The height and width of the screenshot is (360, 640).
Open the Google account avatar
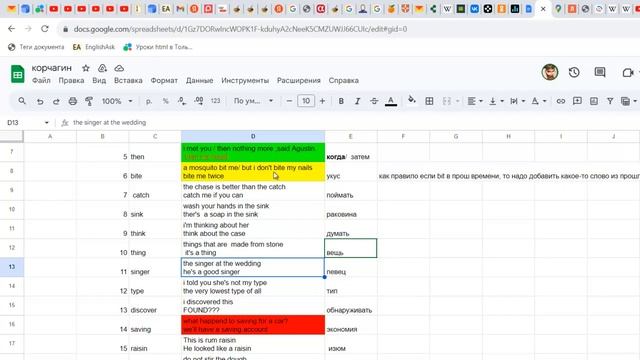tap(550, 72)
